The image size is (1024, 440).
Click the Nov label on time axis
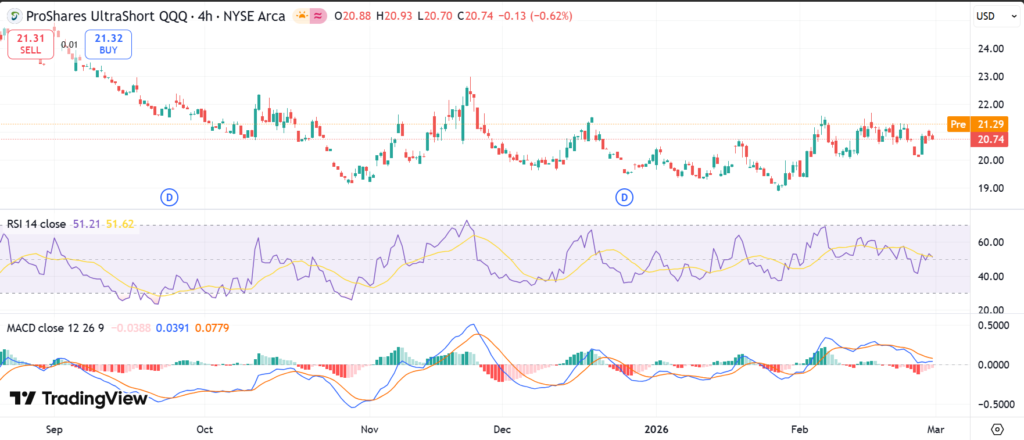(369, 428)
